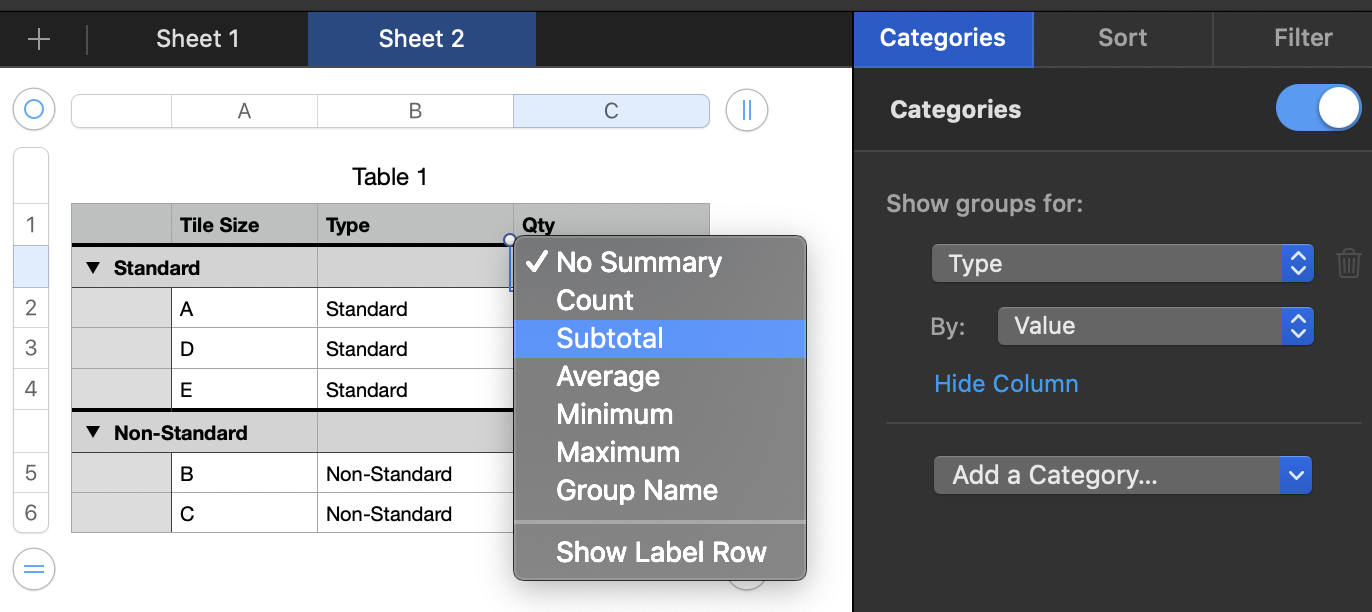
Task: Collapse the Standard group triangle
Action: (x=94, y=268)
